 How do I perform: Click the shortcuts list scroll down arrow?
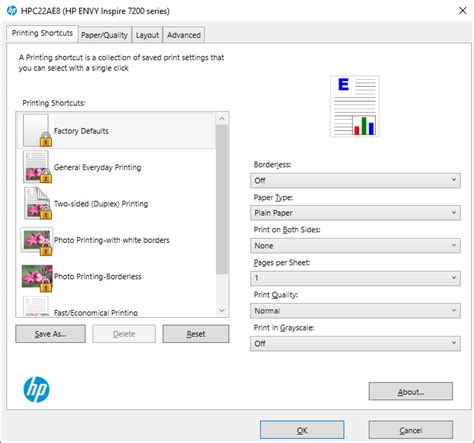coord(222,310)
